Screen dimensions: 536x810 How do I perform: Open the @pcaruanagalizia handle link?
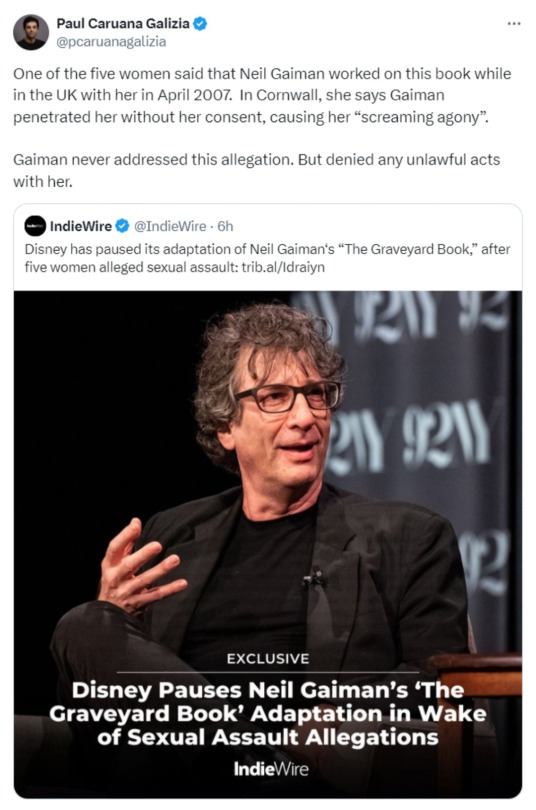[111, 42]
